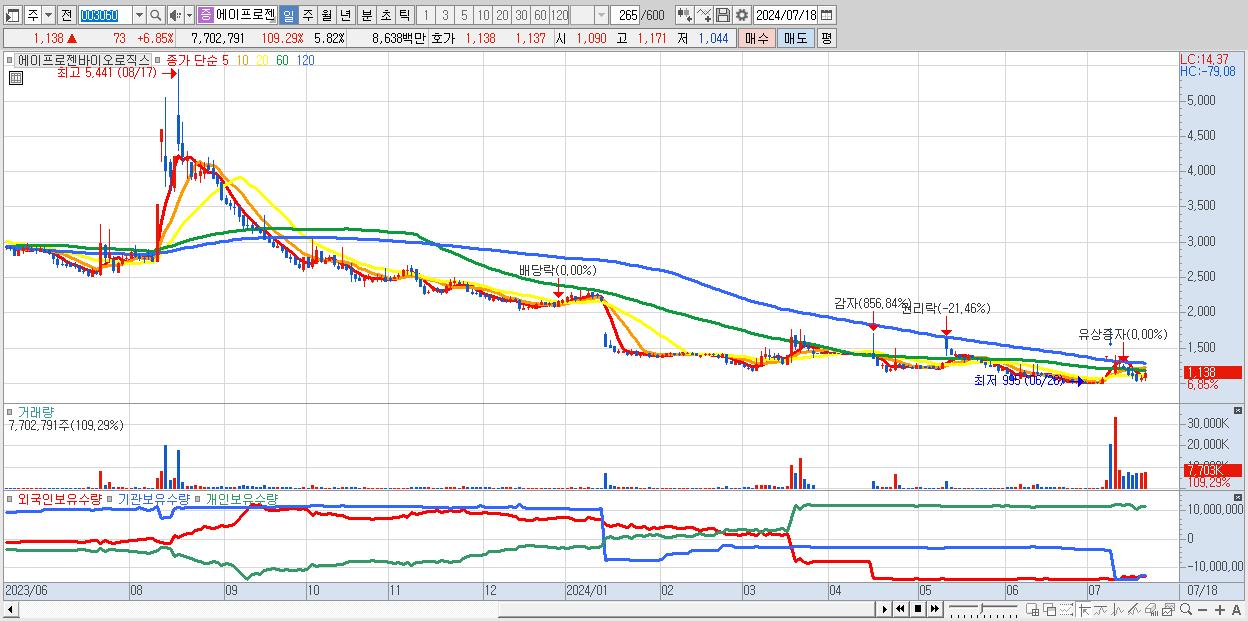Select the 20 interval button

(502, 15)
